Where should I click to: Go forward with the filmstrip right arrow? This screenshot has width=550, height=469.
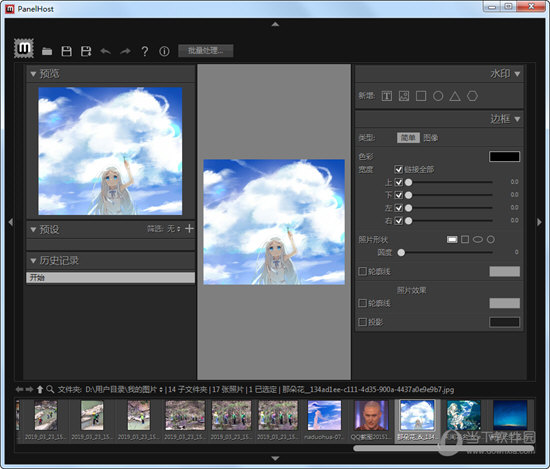click(29, 389)
